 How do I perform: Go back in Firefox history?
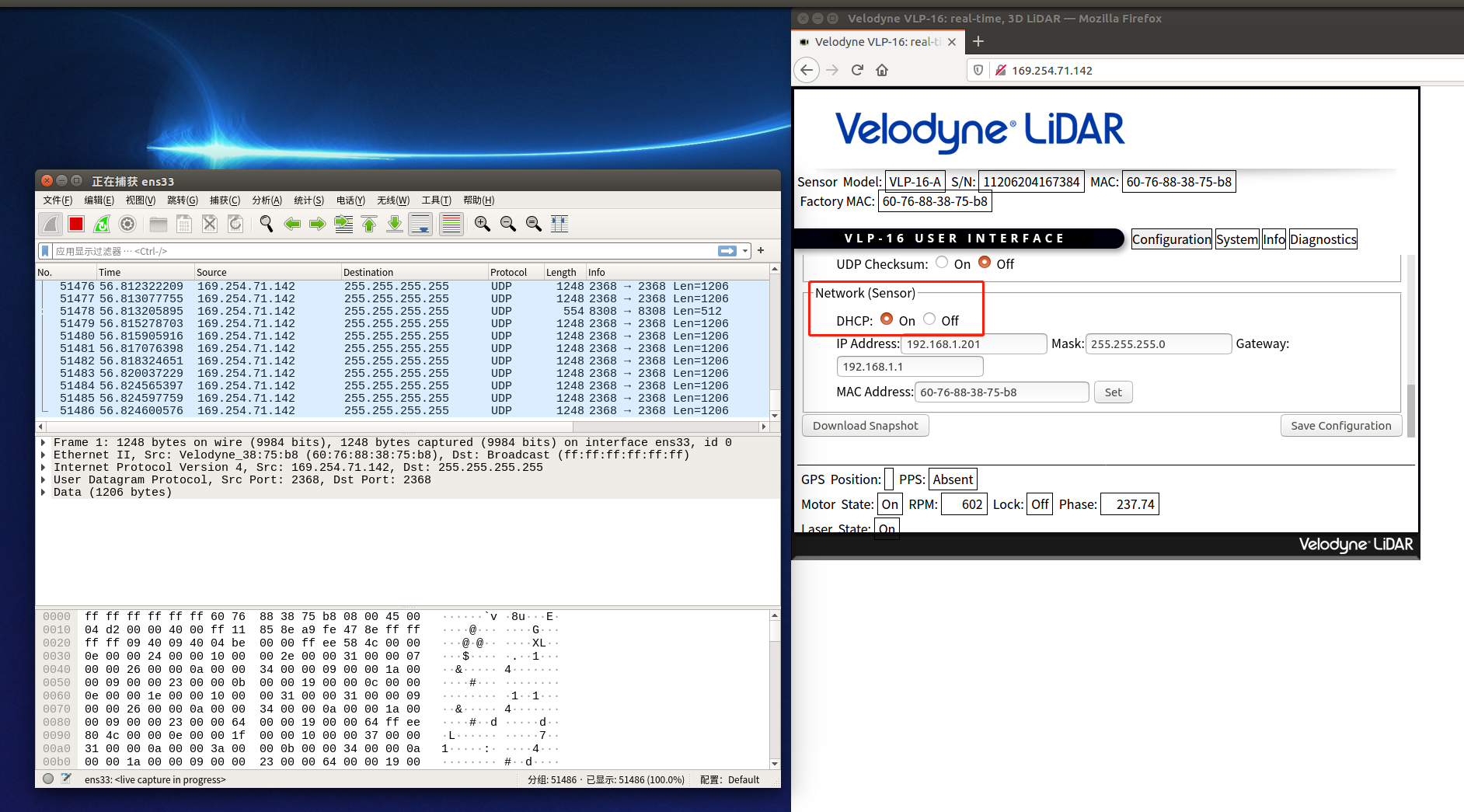tap(807, 70)
